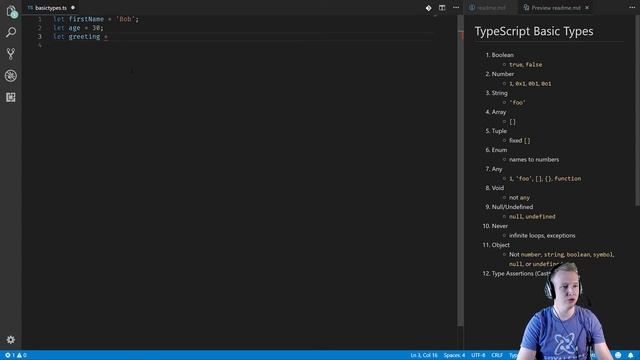Open more actions for basictypes.ts editor
This screenshot has height=360, width=640.
pyautogui.click(x=456, y=8)
